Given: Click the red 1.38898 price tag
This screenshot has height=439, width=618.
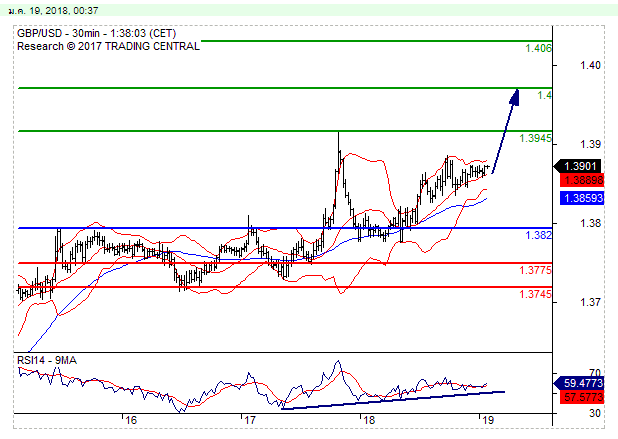Looking at the screenshot, I should click(x=582, y=180).
